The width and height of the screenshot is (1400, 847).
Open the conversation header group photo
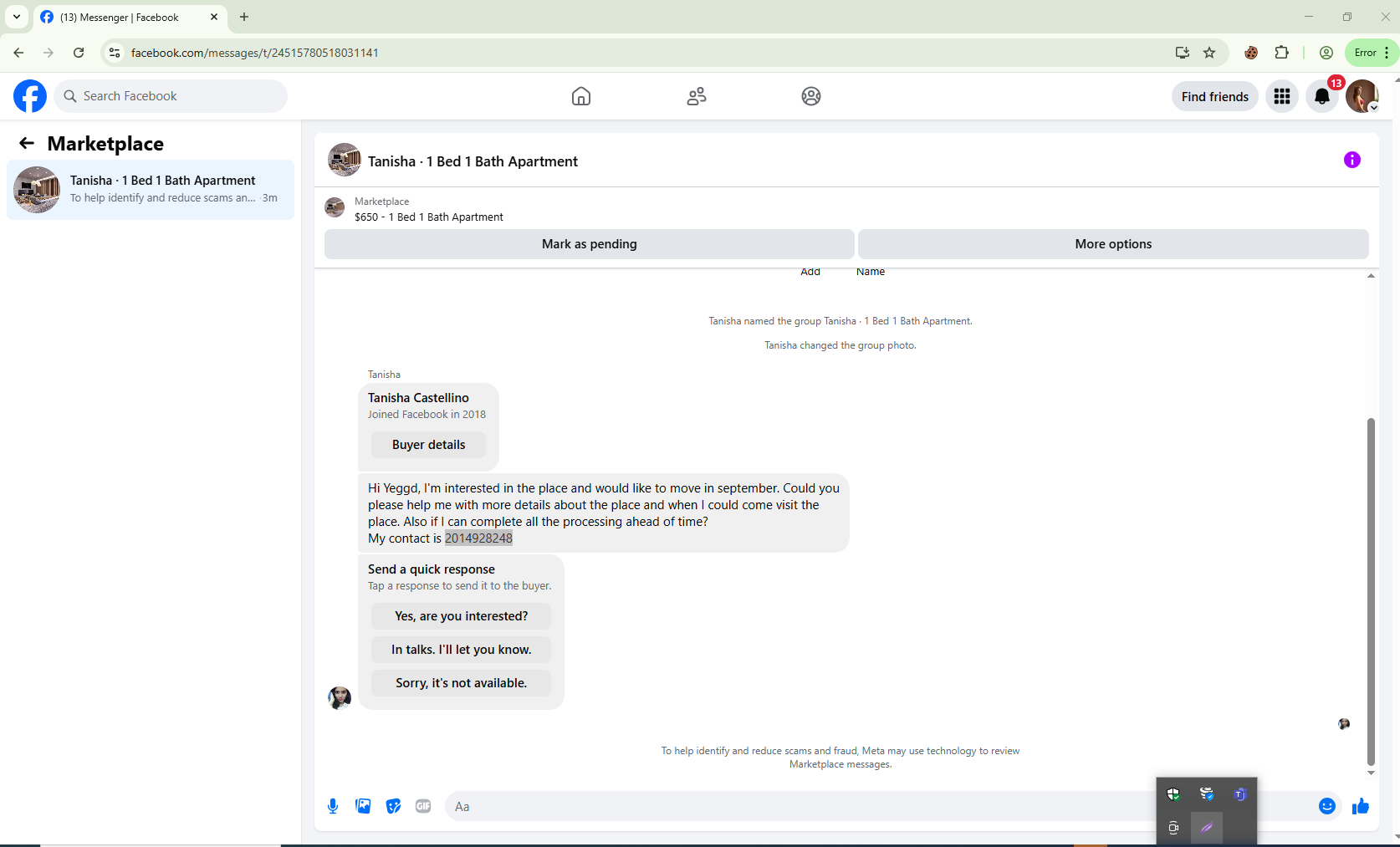345,160
